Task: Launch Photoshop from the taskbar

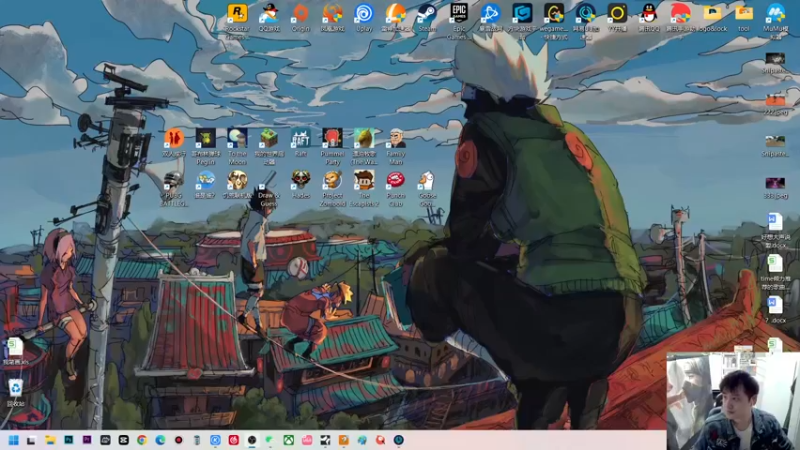Action: tap(68, 440)
